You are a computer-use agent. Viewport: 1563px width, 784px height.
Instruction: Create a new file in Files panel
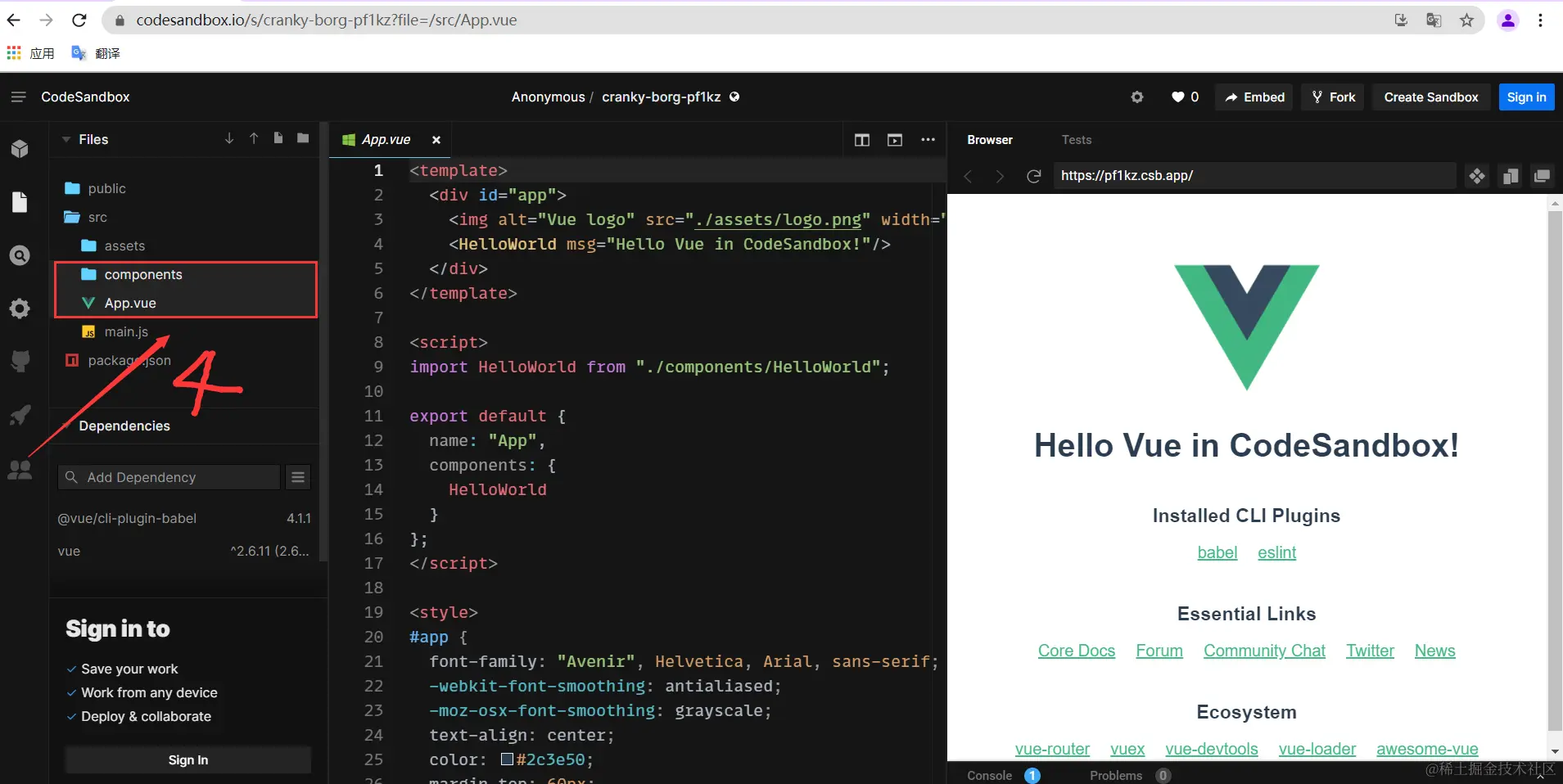278,138
